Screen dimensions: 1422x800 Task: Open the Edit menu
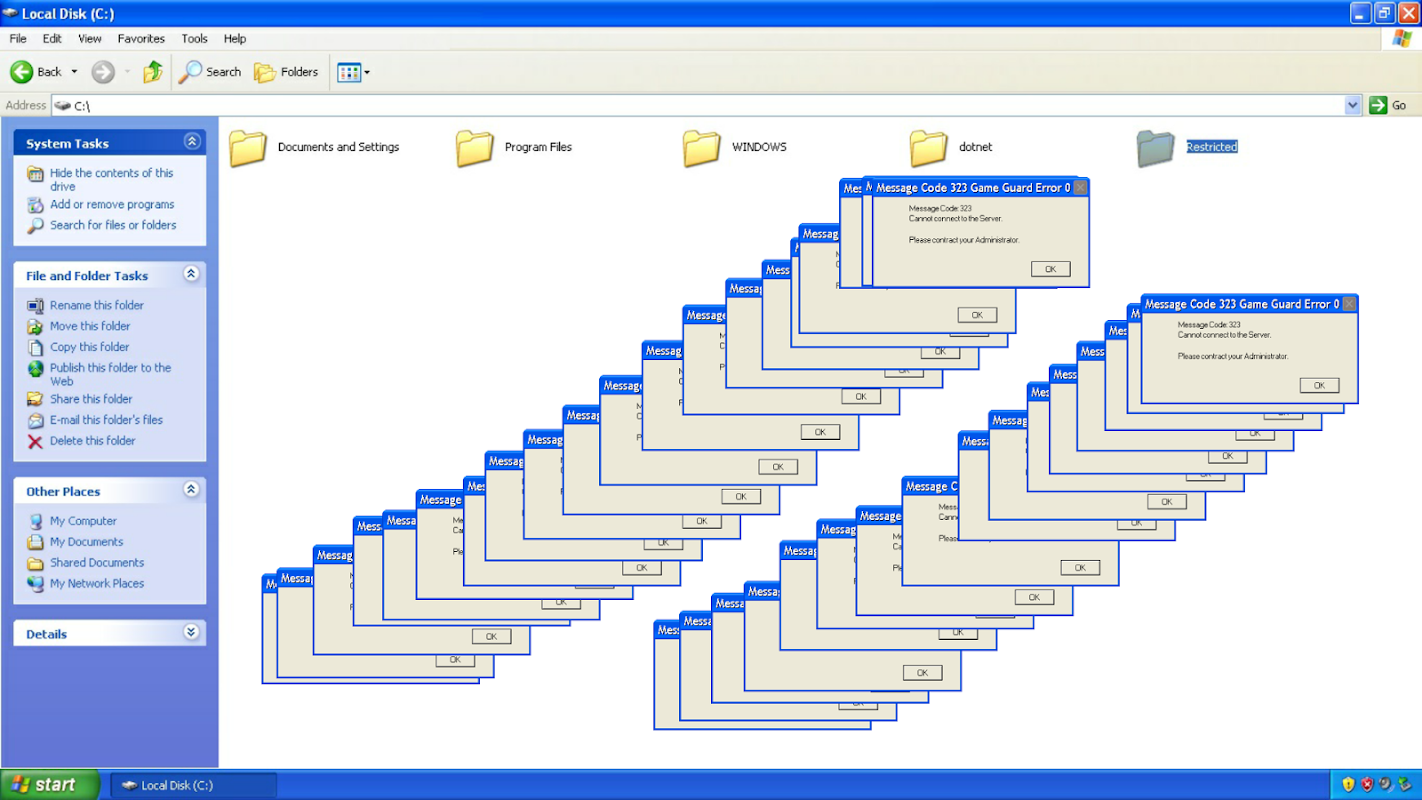coord(52,39)
